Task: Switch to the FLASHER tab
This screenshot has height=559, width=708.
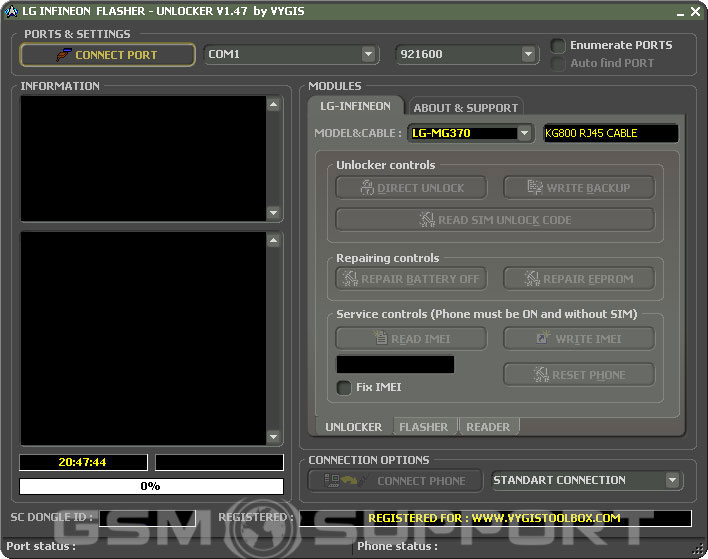Action: 424,427
